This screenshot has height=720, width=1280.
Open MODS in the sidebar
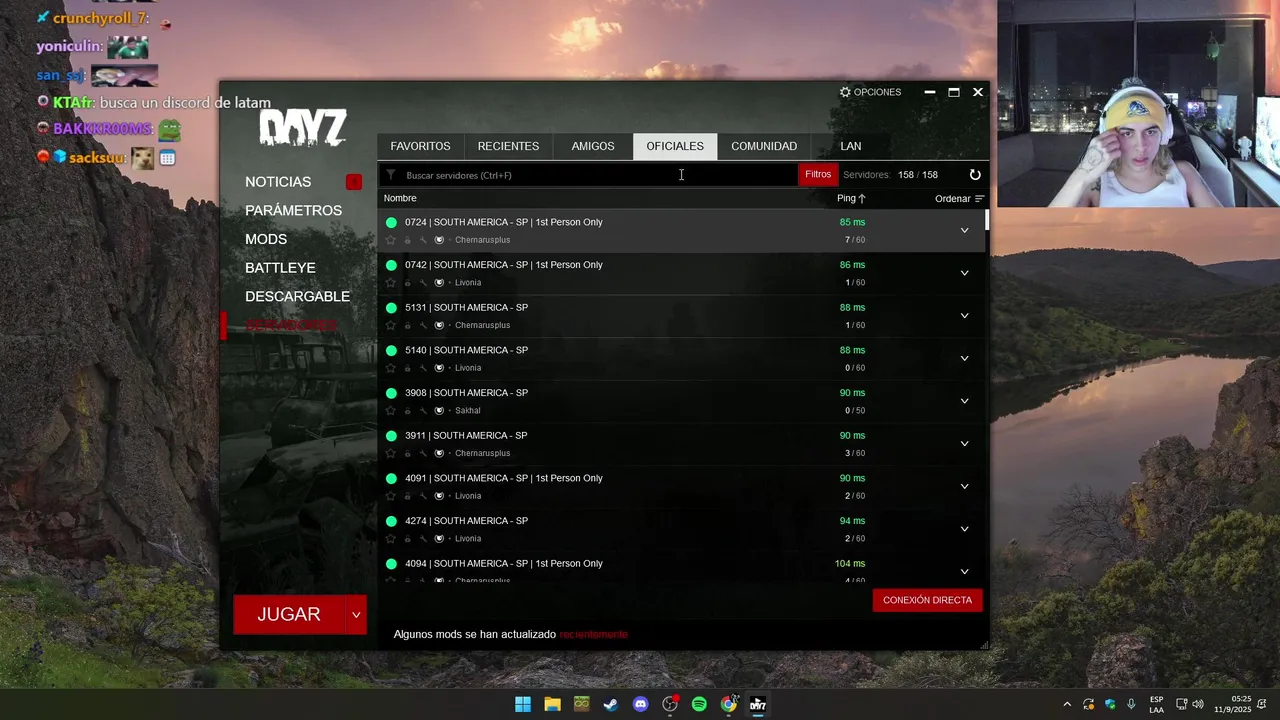(266, 239)
